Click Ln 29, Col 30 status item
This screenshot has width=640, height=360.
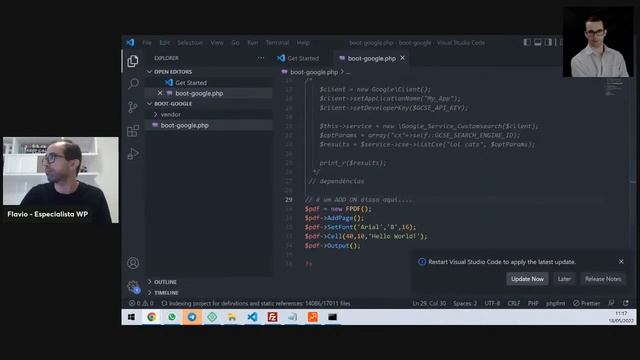click(429, 303)
